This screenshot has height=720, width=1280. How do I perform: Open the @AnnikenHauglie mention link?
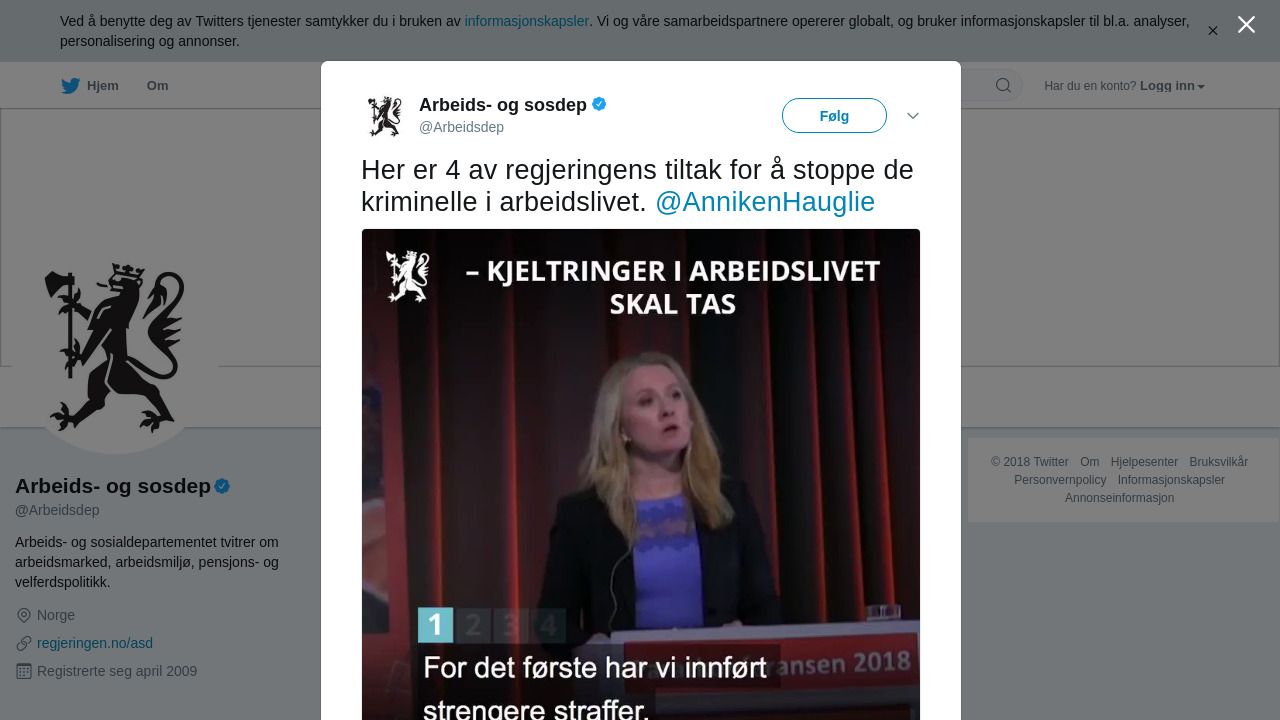click(x=765, y=202)
